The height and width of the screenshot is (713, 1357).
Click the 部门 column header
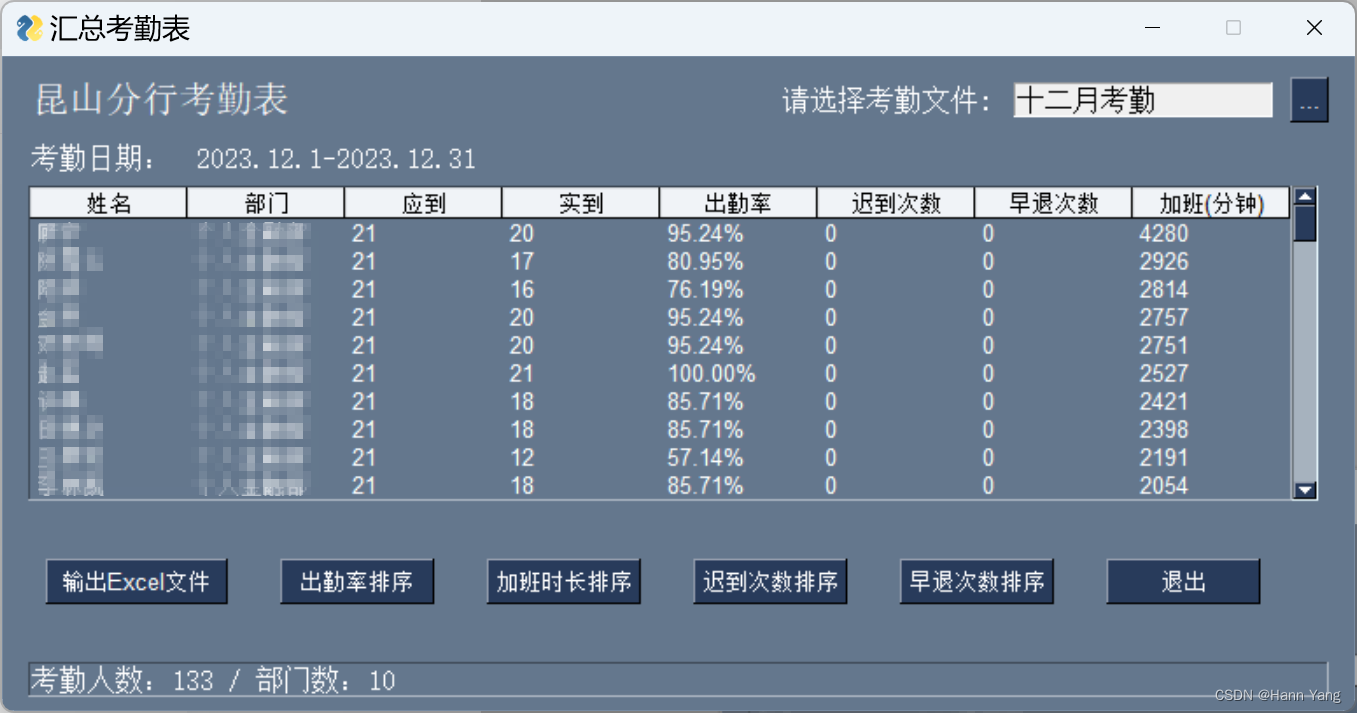click(264, 203)
